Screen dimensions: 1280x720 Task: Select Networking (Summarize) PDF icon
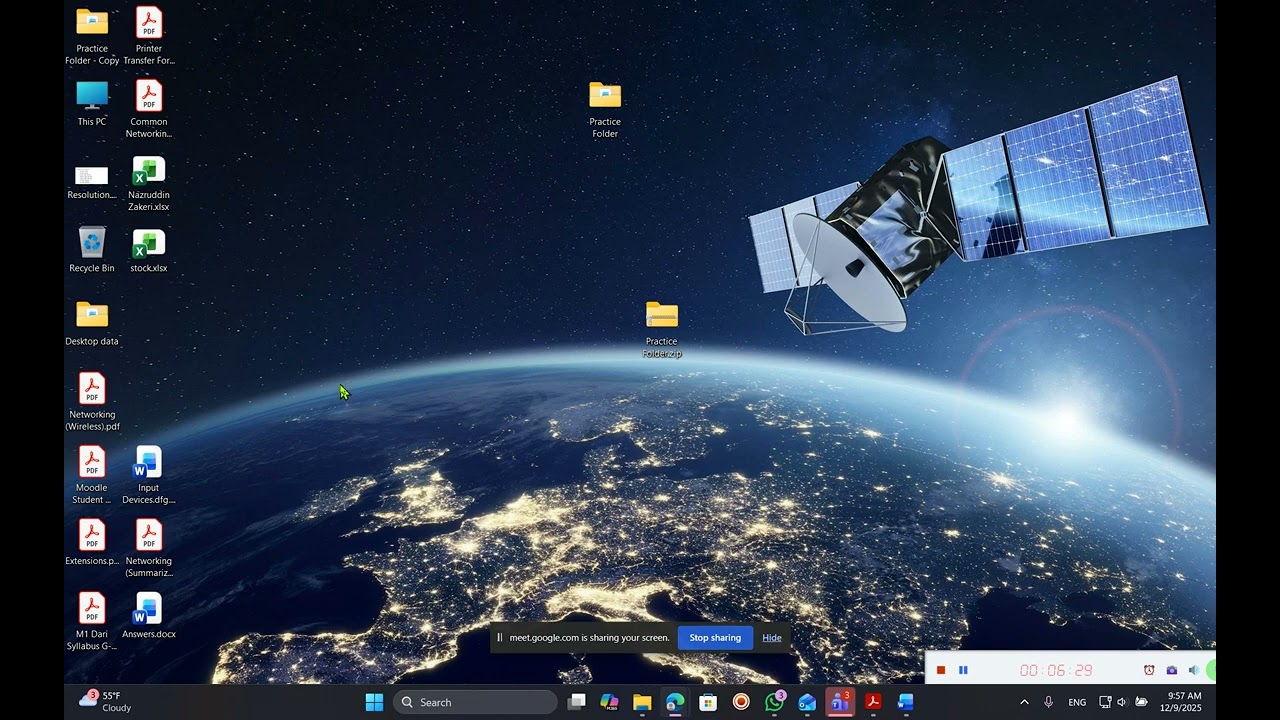coord(149,548)
